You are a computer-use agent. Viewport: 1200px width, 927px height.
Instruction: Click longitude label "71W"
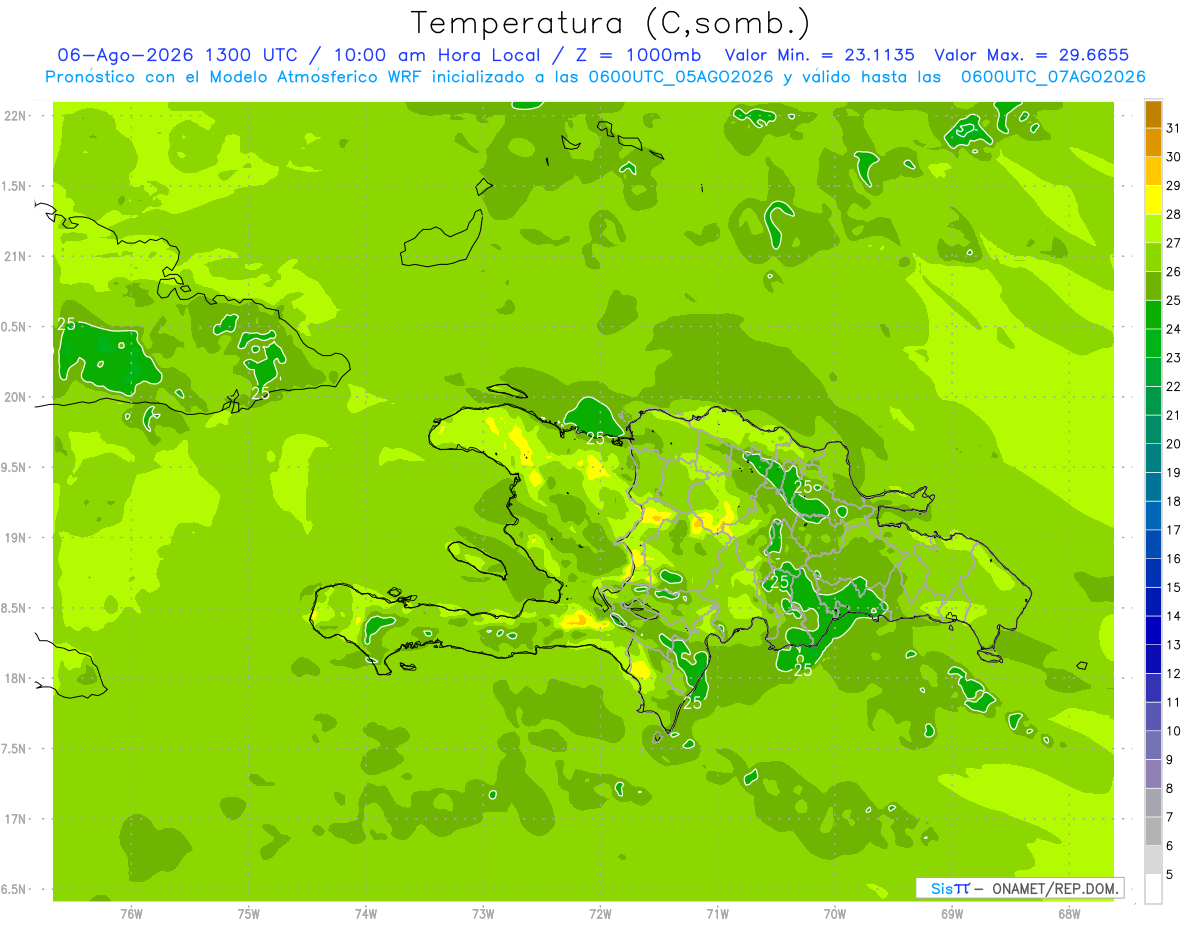[717, 914]
